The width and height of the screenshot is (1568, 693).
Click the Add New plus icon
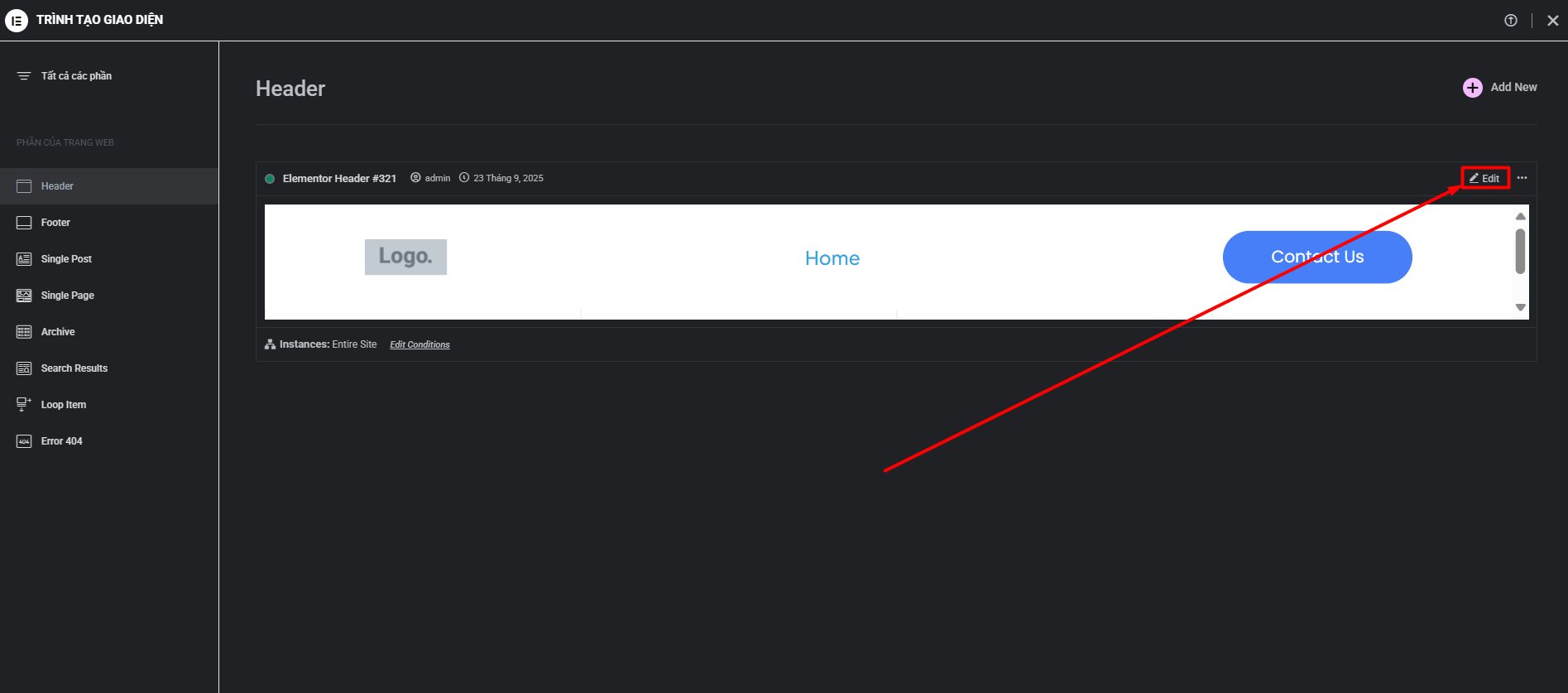tap(1473, 88)
